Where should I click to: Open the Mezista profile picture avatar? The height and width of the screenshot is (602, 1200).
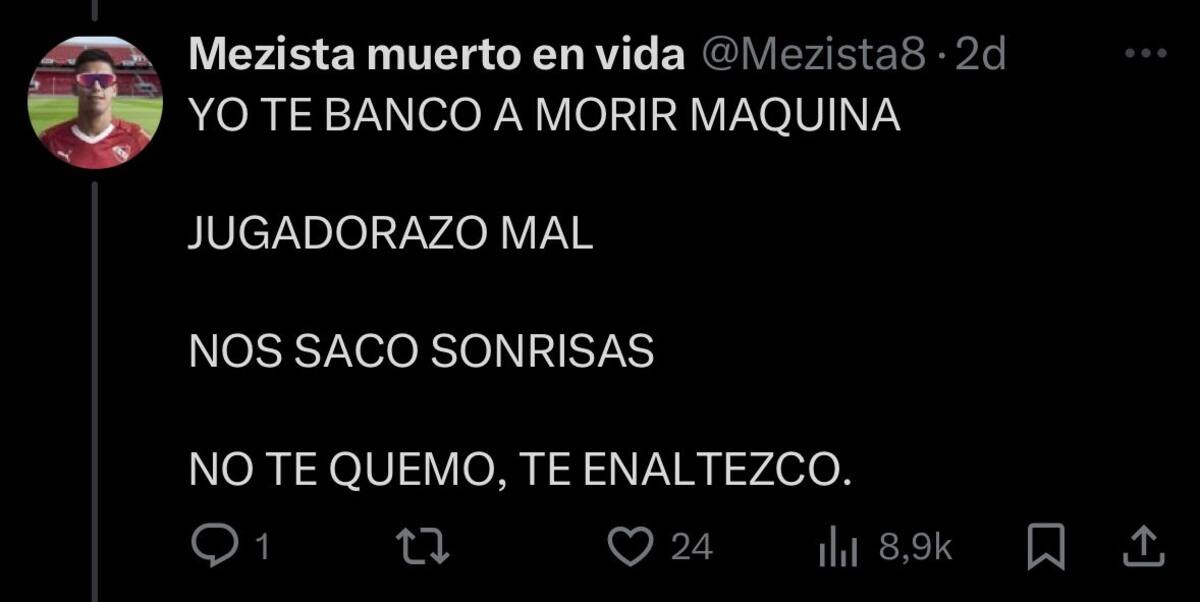95,101
